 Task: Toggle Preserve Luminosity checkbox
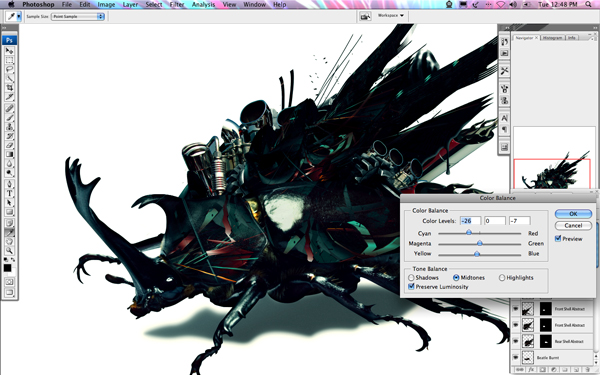411,287
